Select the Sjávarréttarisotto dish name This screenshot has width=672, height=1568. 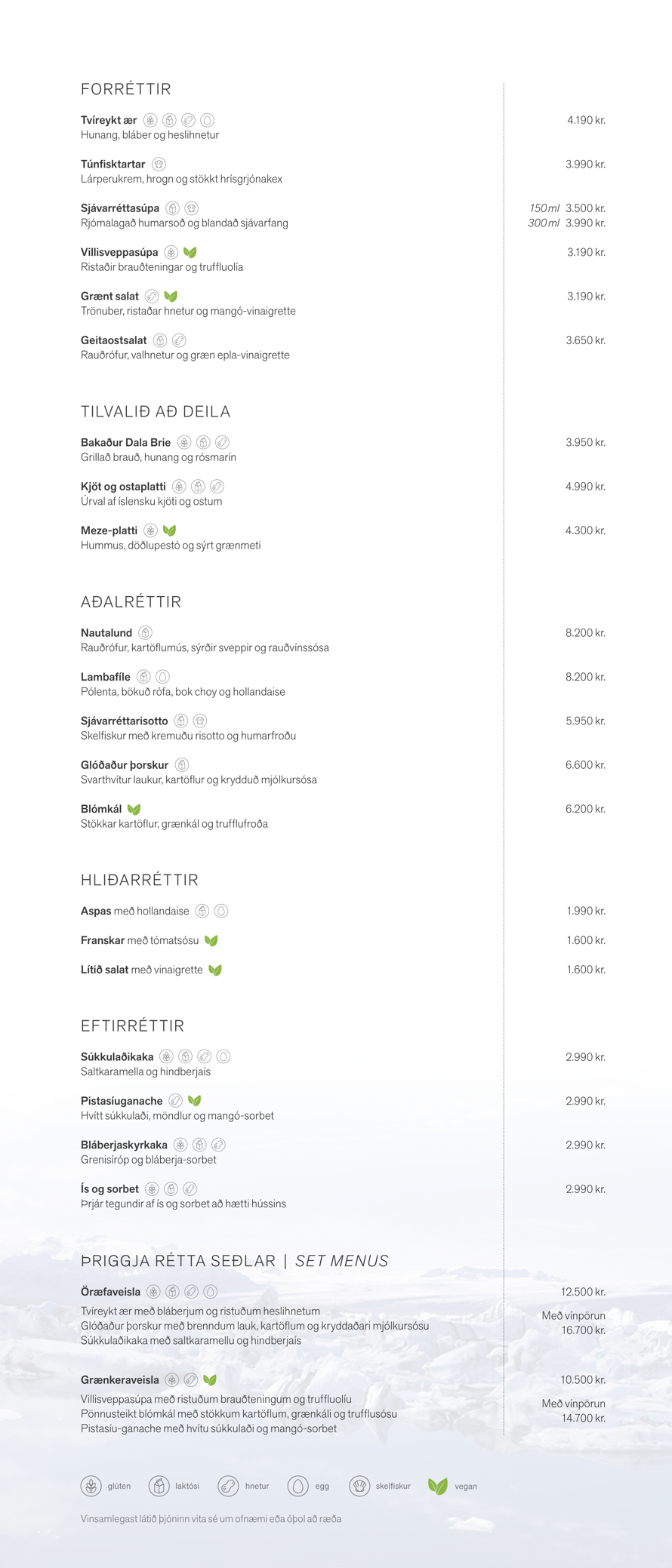(125, 721)
